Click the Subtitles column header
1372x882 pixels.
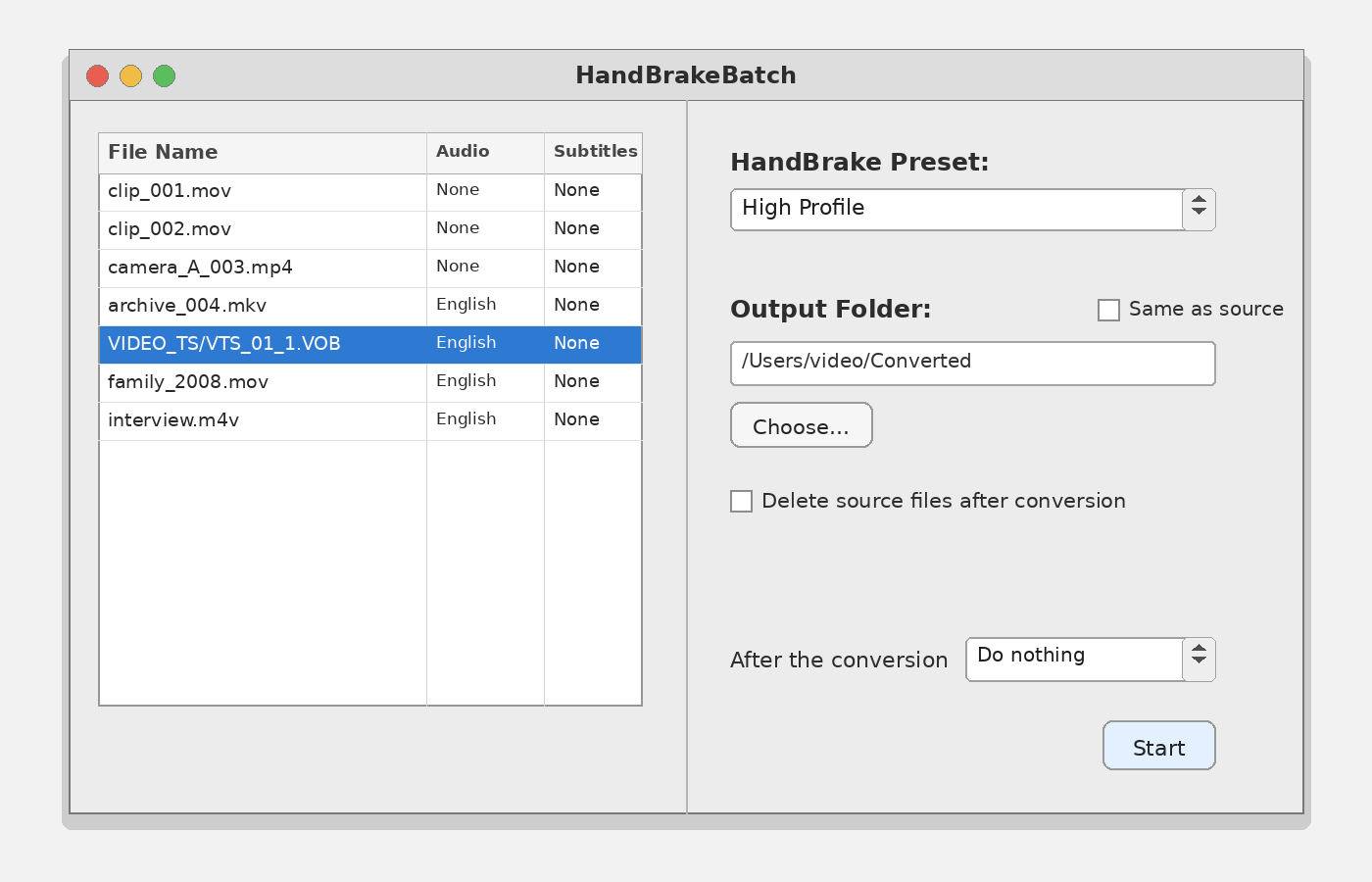(593, 153)
